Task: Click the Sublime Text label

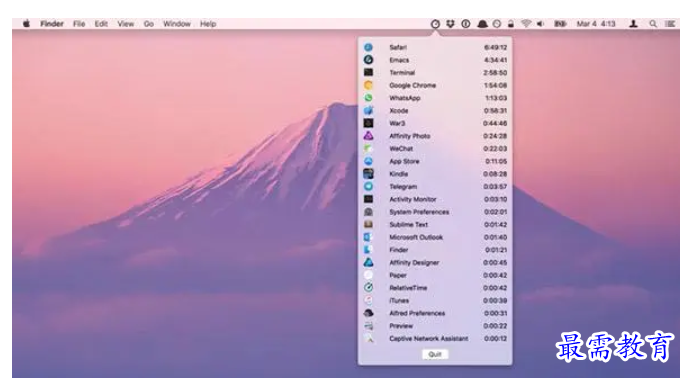Action: click(x=409, y=224)
